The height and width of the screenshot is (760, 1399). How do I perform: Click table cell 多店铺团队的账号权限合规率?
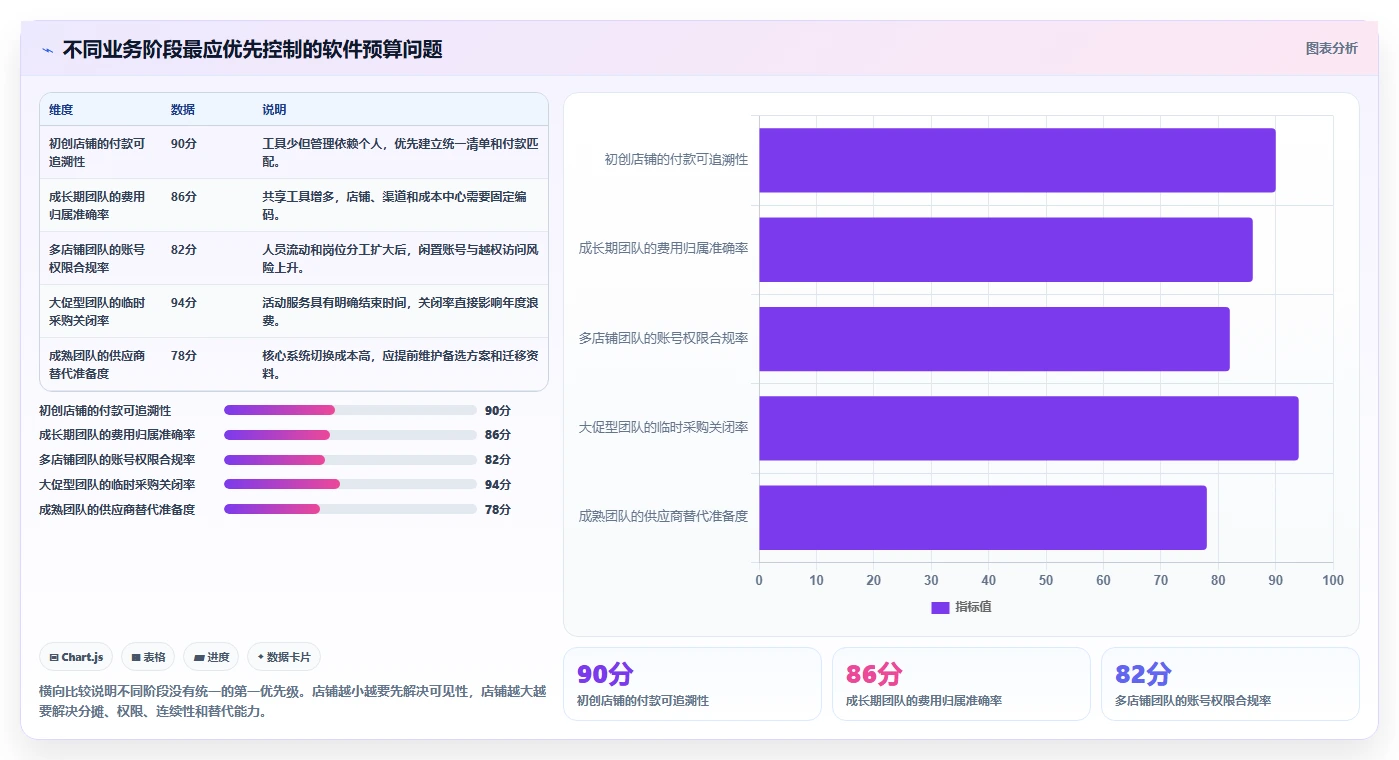(x=98, y=258)
